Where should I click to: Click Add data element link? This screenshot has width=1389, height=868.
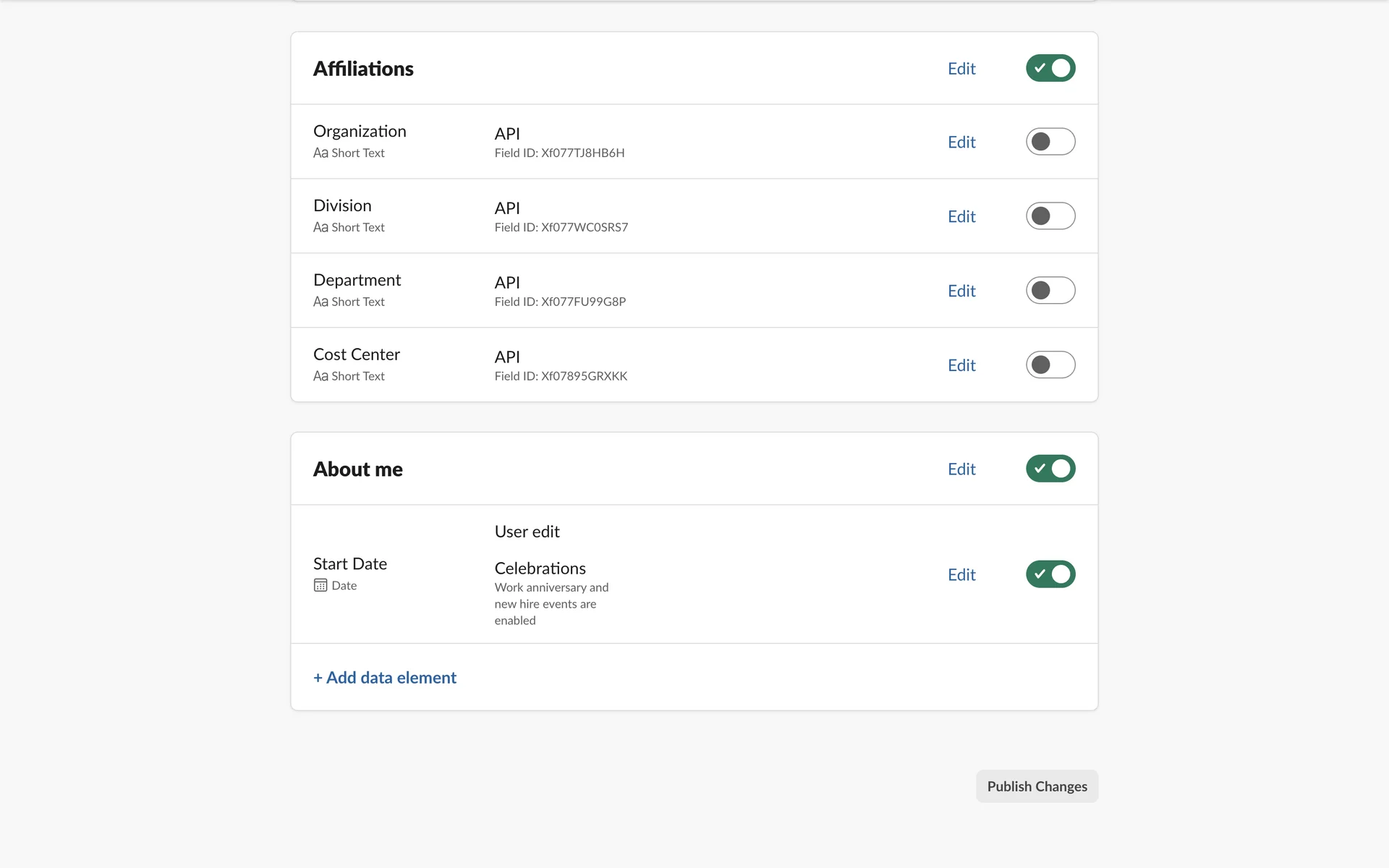tap(385, 678)
